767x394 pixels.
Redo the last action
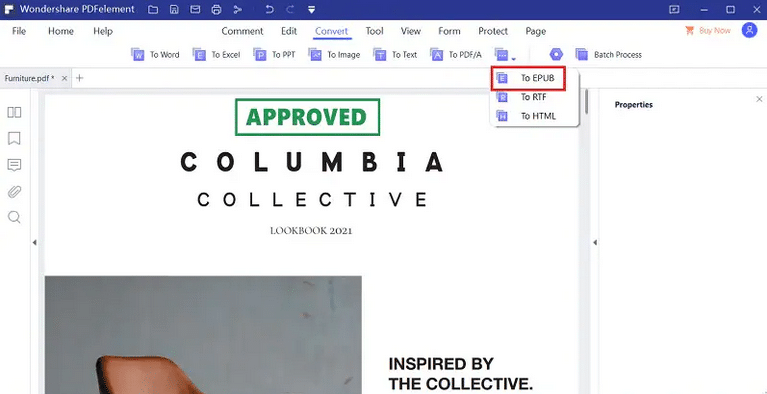click(x=290, y=9)
